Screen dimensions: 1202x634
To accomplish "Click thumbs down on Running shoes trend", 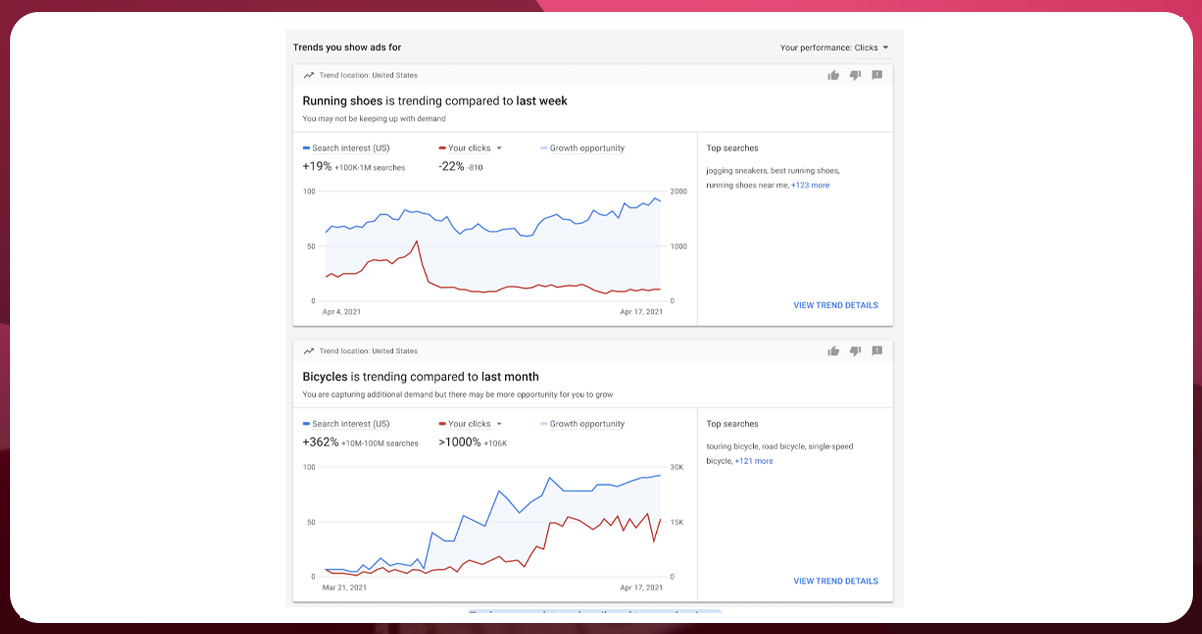I will pyautogui.click(x=855, y=75).
